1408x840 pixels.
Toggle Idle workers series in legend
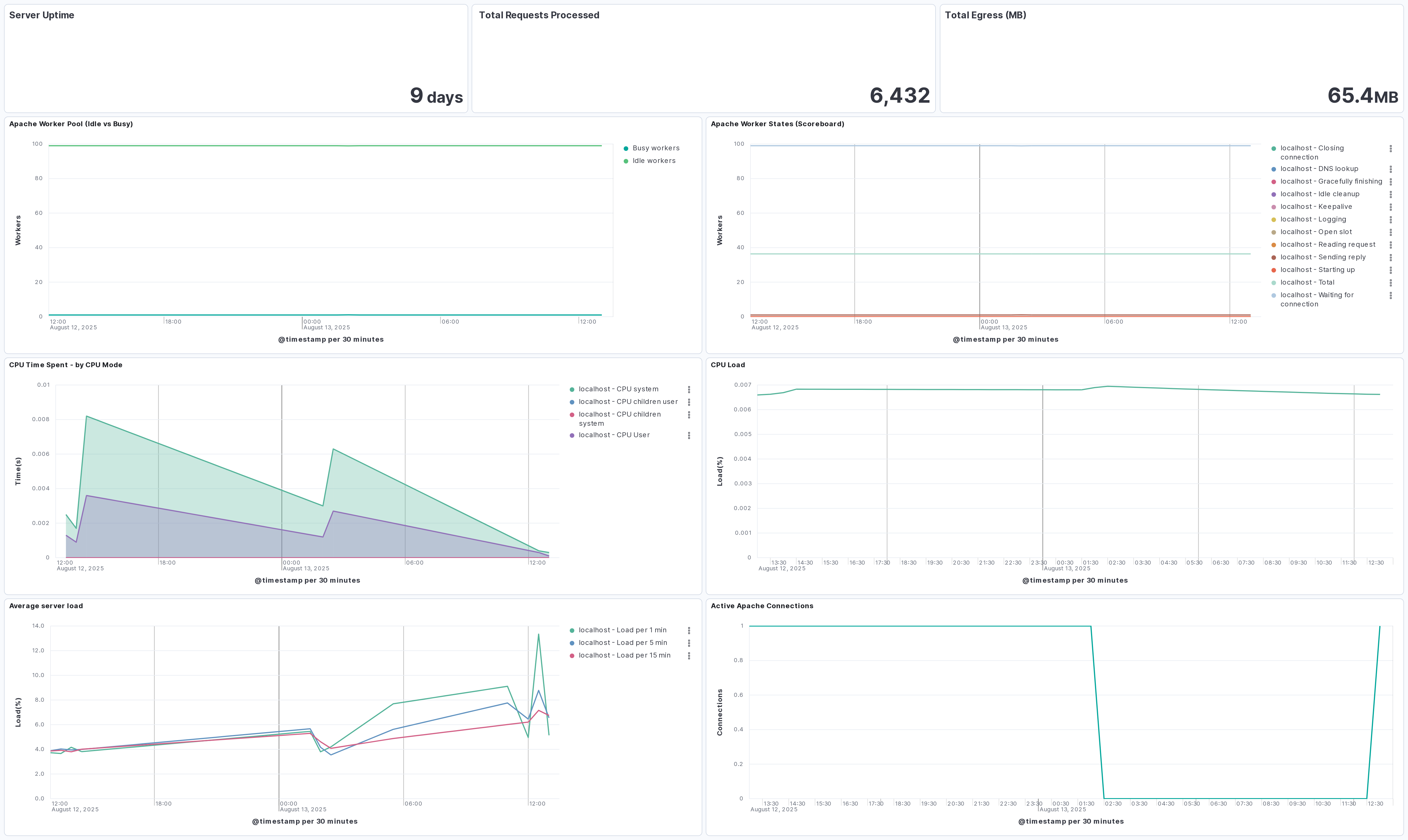654,161
